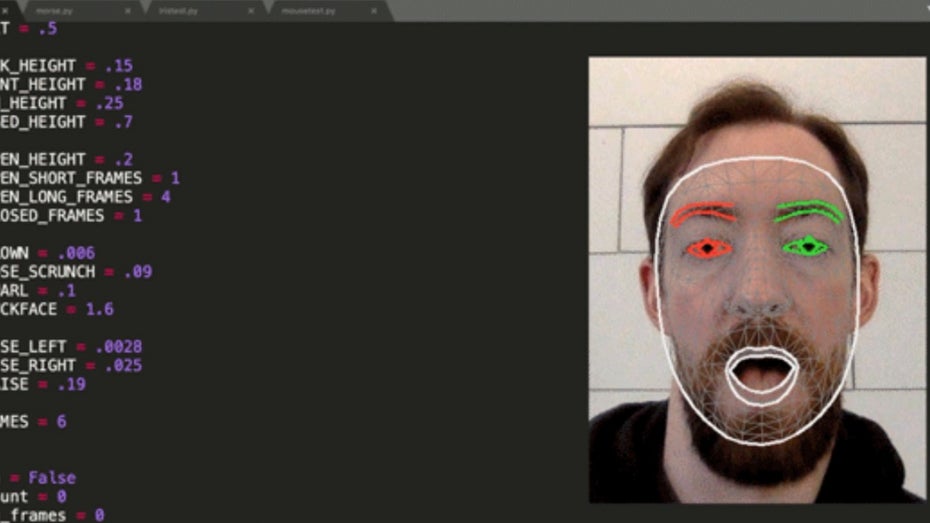930x523 pixels.
Task: Click the green eyebrow tracking outline
Action: (809, 209)
